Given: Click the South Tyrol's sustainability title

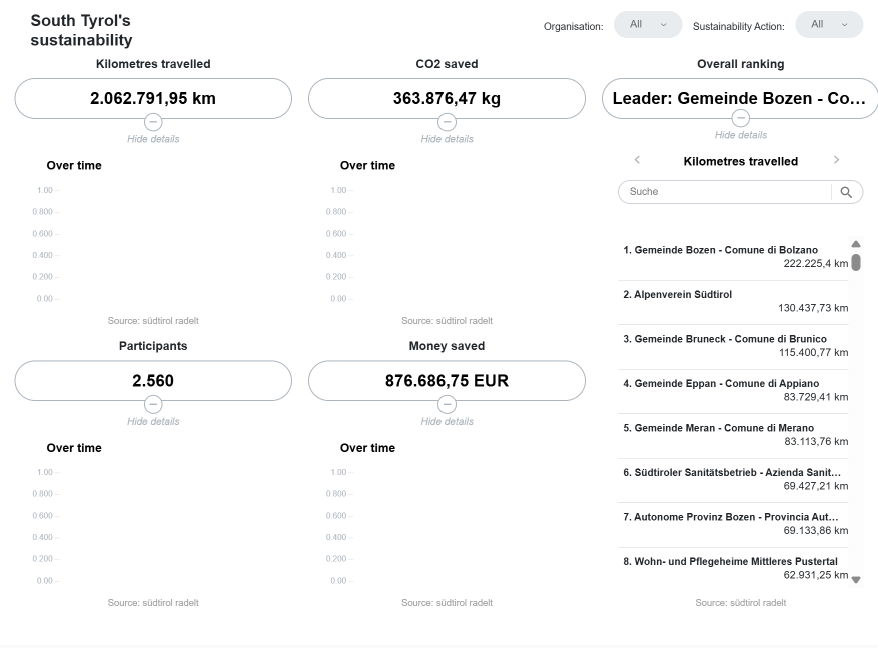Looking at the screenshot, I should coord(81,30).
